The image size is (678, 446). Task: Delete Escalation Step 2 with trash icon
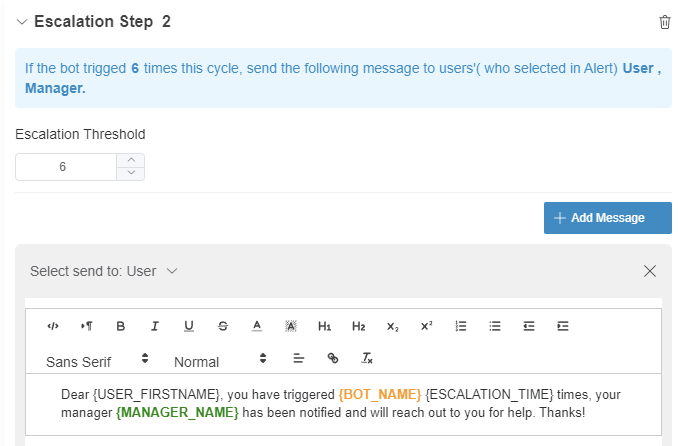coord(665,22)
